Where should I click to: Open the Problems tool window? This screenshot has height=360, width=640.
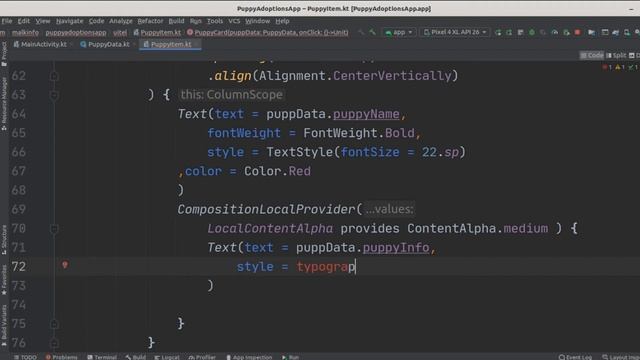coord(62,357)
